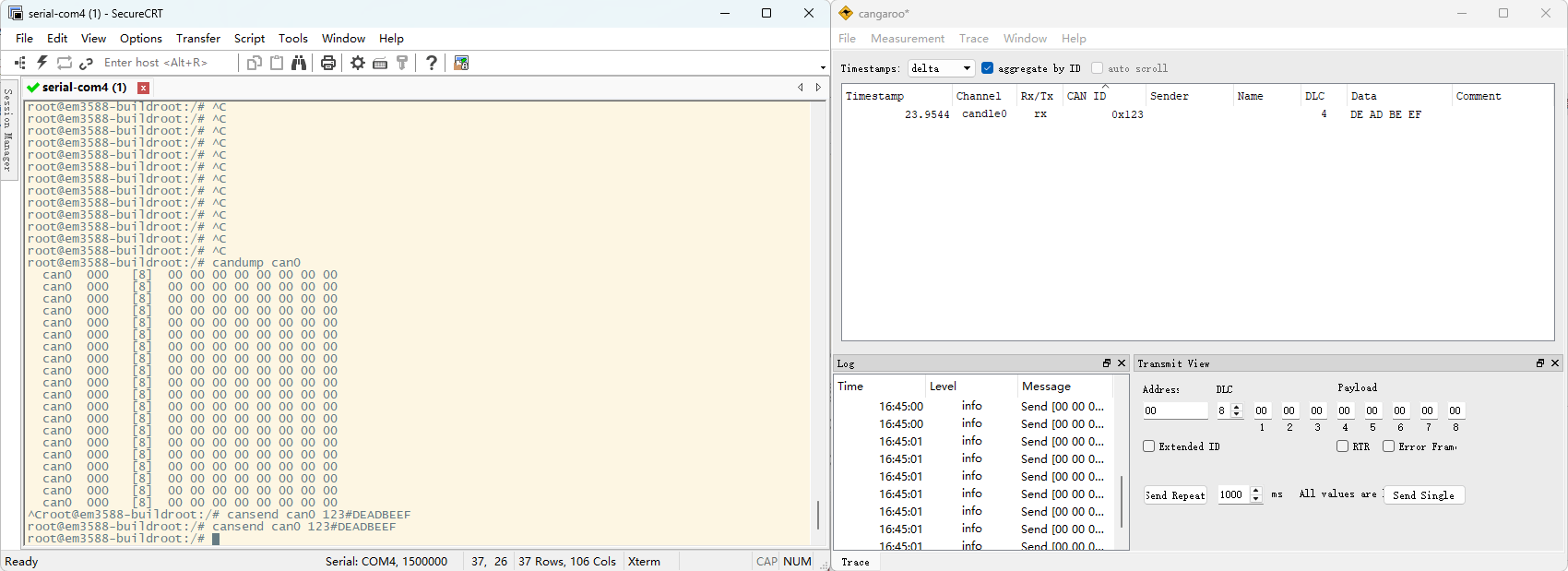Enable the Extended ID checkbox
This screenshot has height=571, width=1568.
[1148, 446]
